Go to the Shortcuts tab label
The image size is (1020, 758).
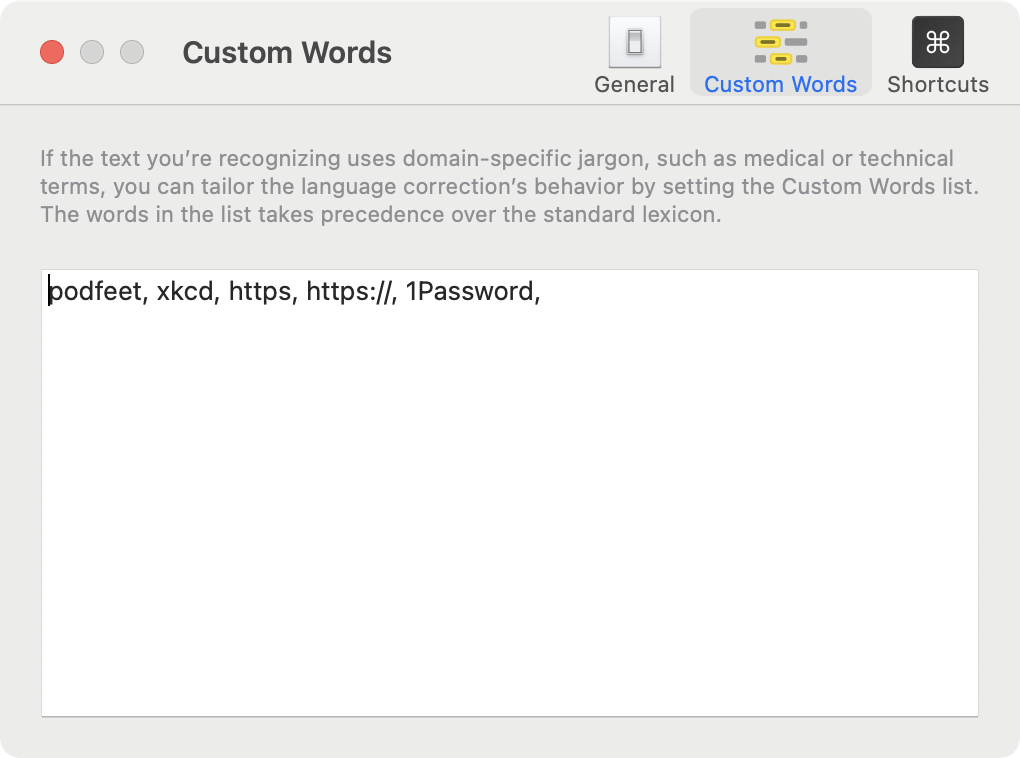(937, 85)
